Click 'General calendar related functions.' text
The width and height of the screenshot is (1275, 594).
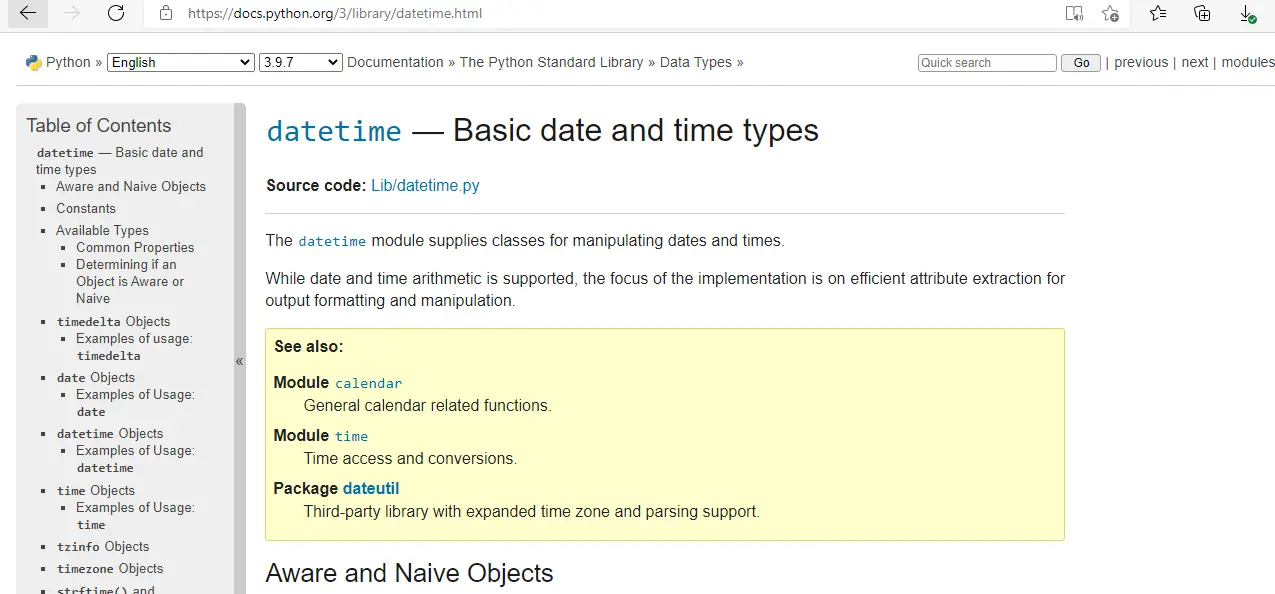[x=428, y=405]
